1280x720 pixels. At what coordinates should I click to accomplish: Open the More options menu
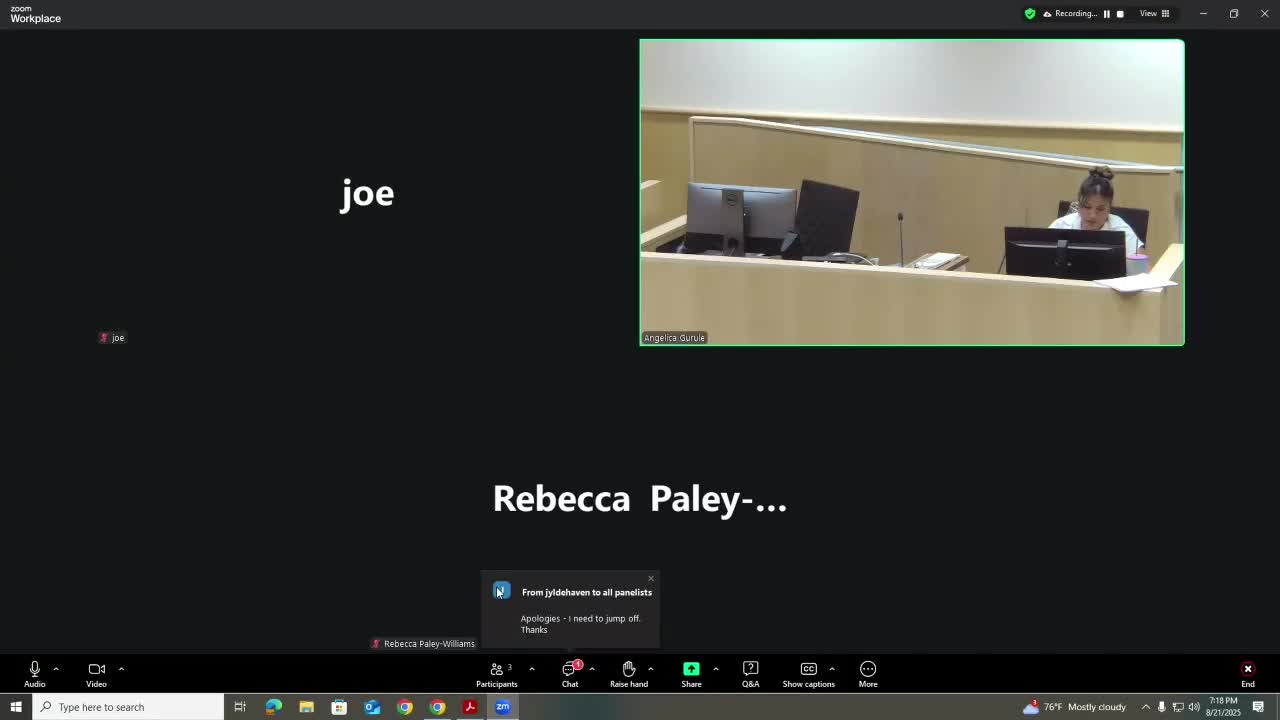[x=868, y=674]
